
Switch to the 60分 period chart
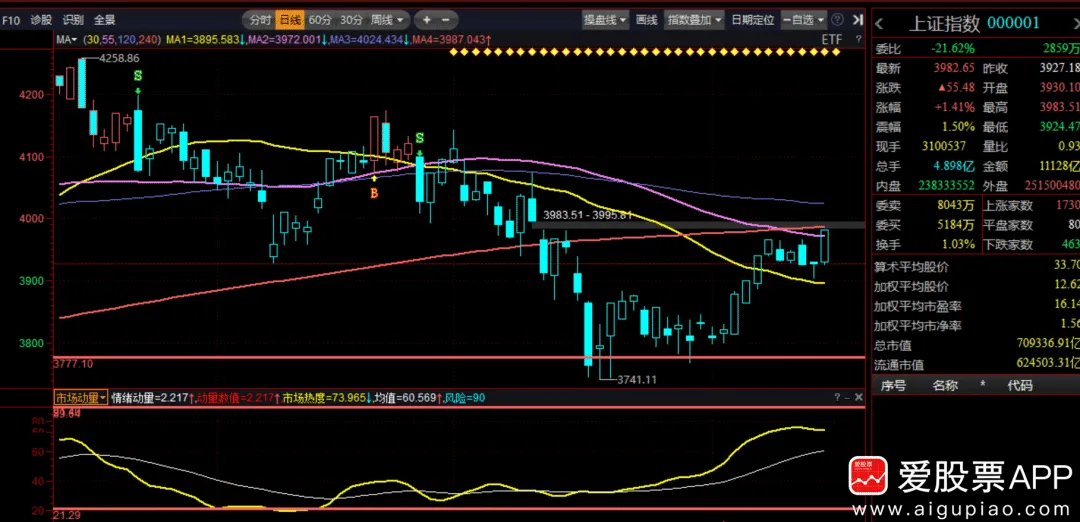[320, 20]
